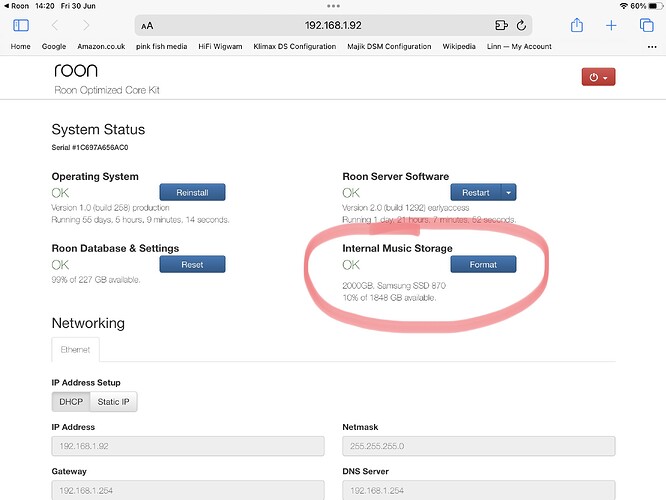The image size is (666, 500).
Task: Tap the 192.168.1.92 address bar
Action: [333, 25]
